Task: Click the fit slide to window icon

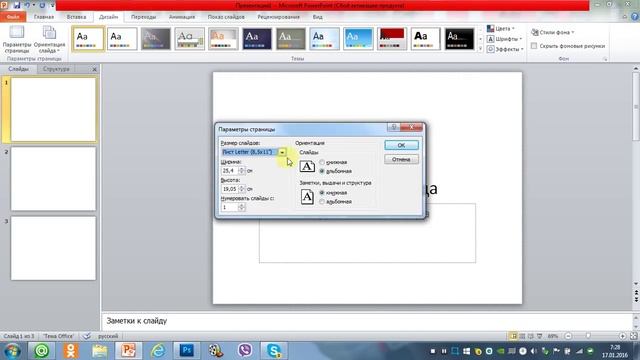Action: tap(633, 336)
